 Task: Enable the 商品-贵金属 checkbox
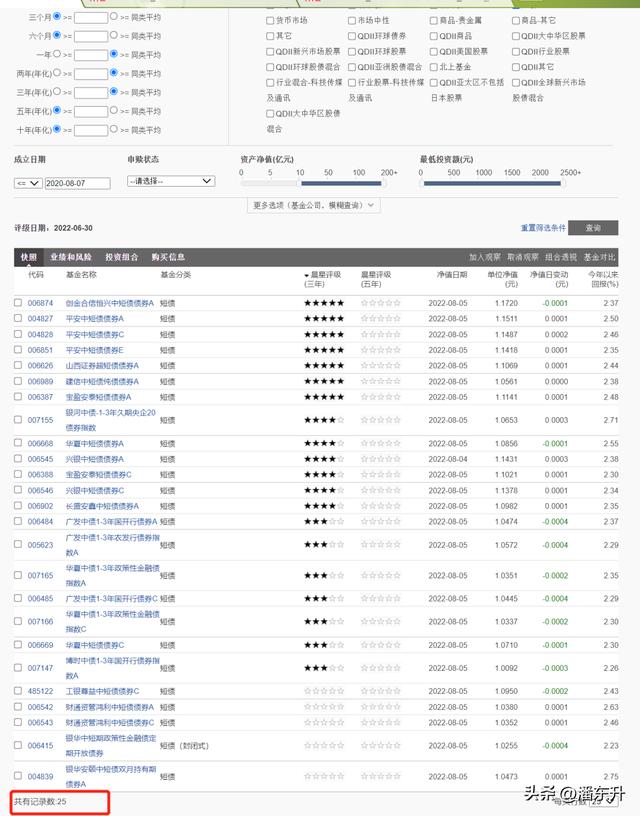pyautogui.click(x=434, y=21)
